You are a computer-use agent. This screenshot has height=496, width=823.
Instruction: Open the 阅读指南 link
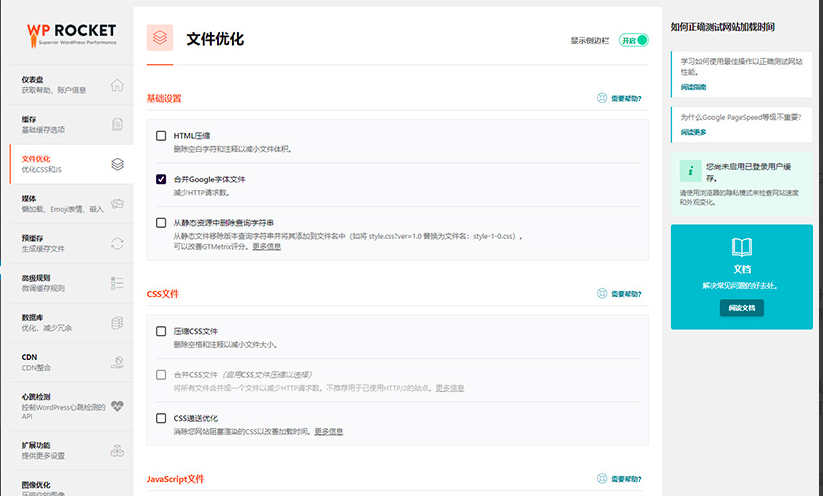(x=693, y=87)
